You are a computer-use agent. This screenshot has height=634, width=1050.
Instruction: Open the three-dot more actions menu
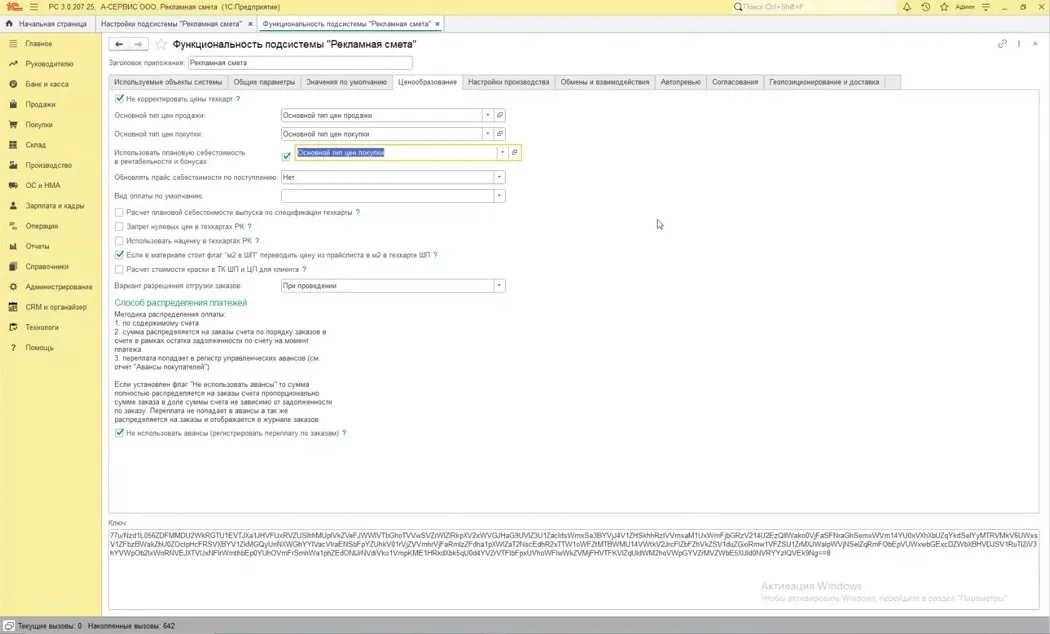point(1019,44)
